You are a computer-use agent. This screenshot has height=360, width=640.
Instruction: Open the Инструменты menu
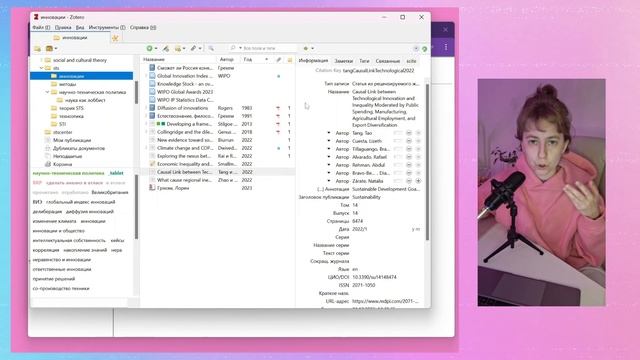point(107,27)
